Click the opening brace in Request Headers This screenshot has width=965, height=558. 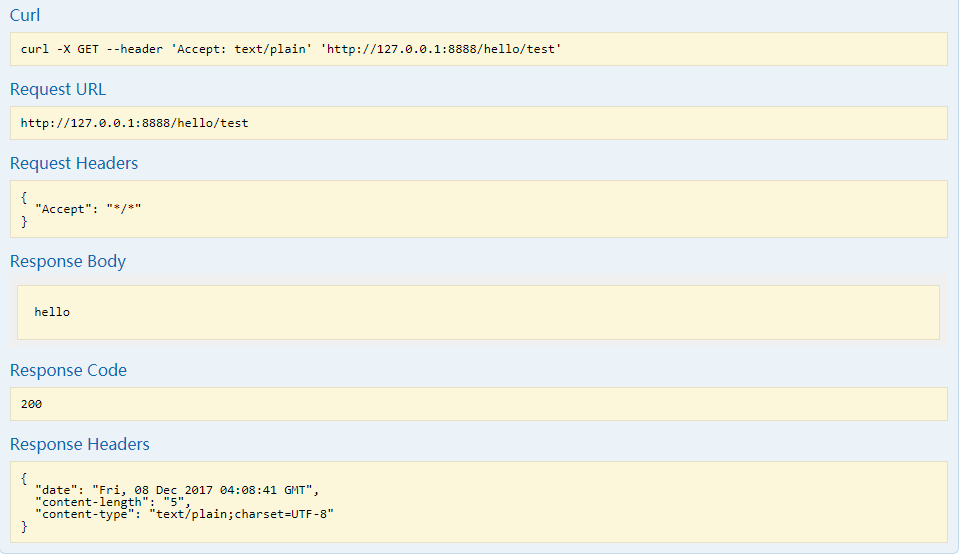(x=24, y=196)
